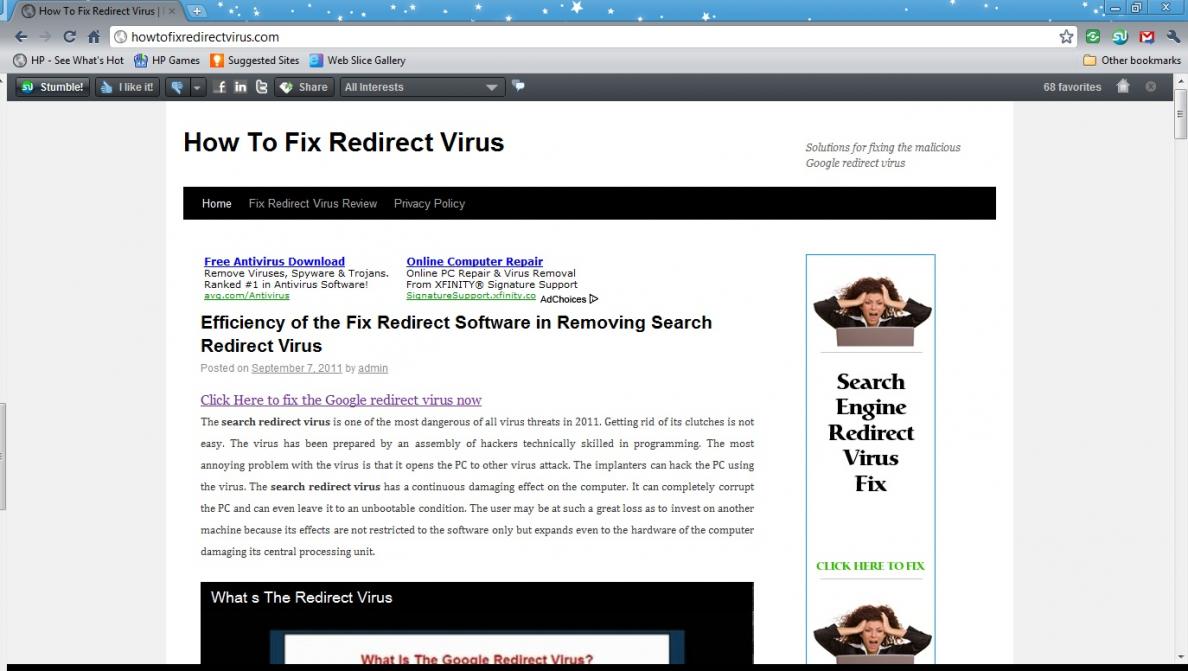This screenshot has height=671, width=1188.
Task: Click the Online Computer Repair ad link
Action: coord(474,261)
